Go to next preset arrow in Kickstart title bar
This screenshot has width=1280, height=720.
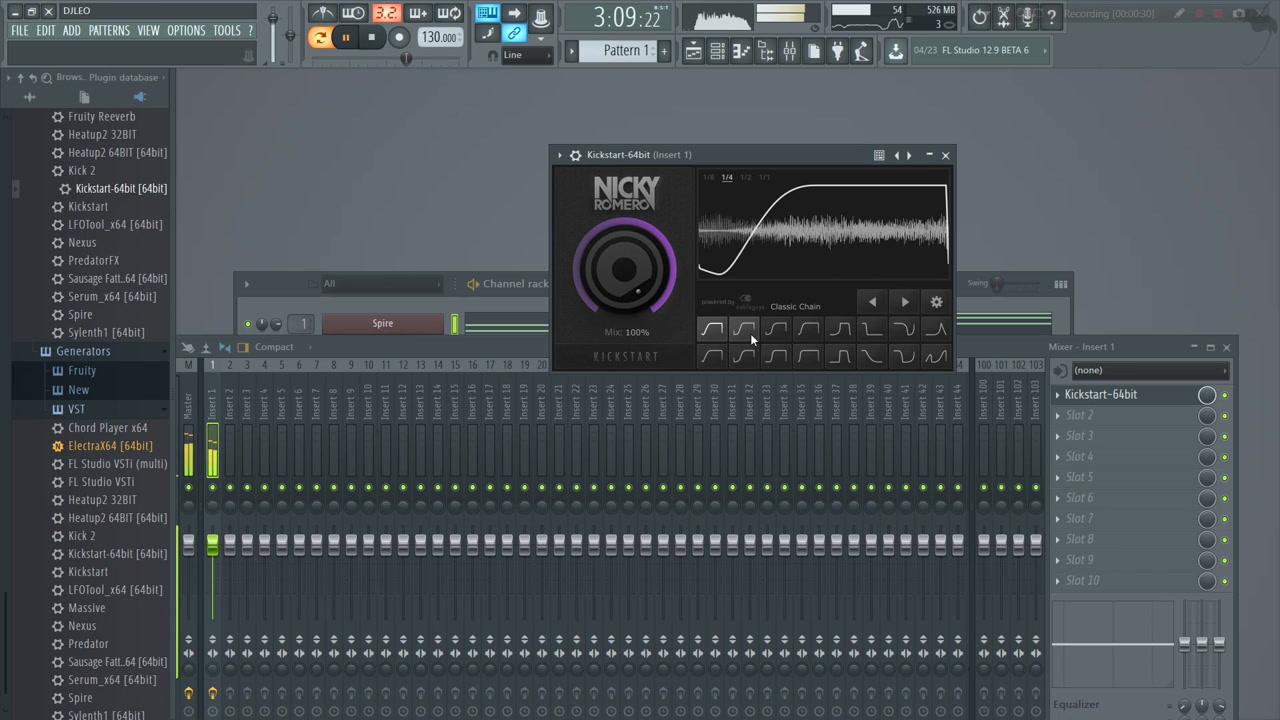click(909, 155)
